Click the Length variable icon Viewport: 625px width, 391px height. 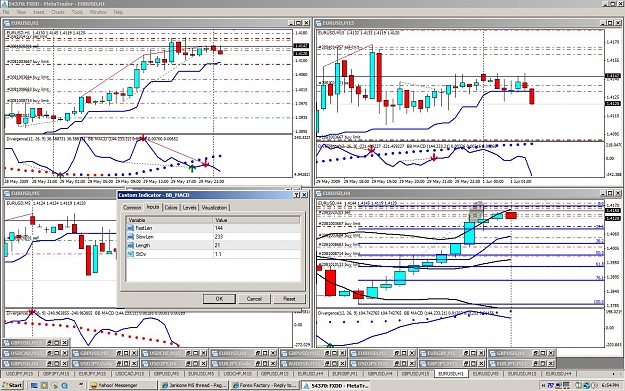pos(130,246)
